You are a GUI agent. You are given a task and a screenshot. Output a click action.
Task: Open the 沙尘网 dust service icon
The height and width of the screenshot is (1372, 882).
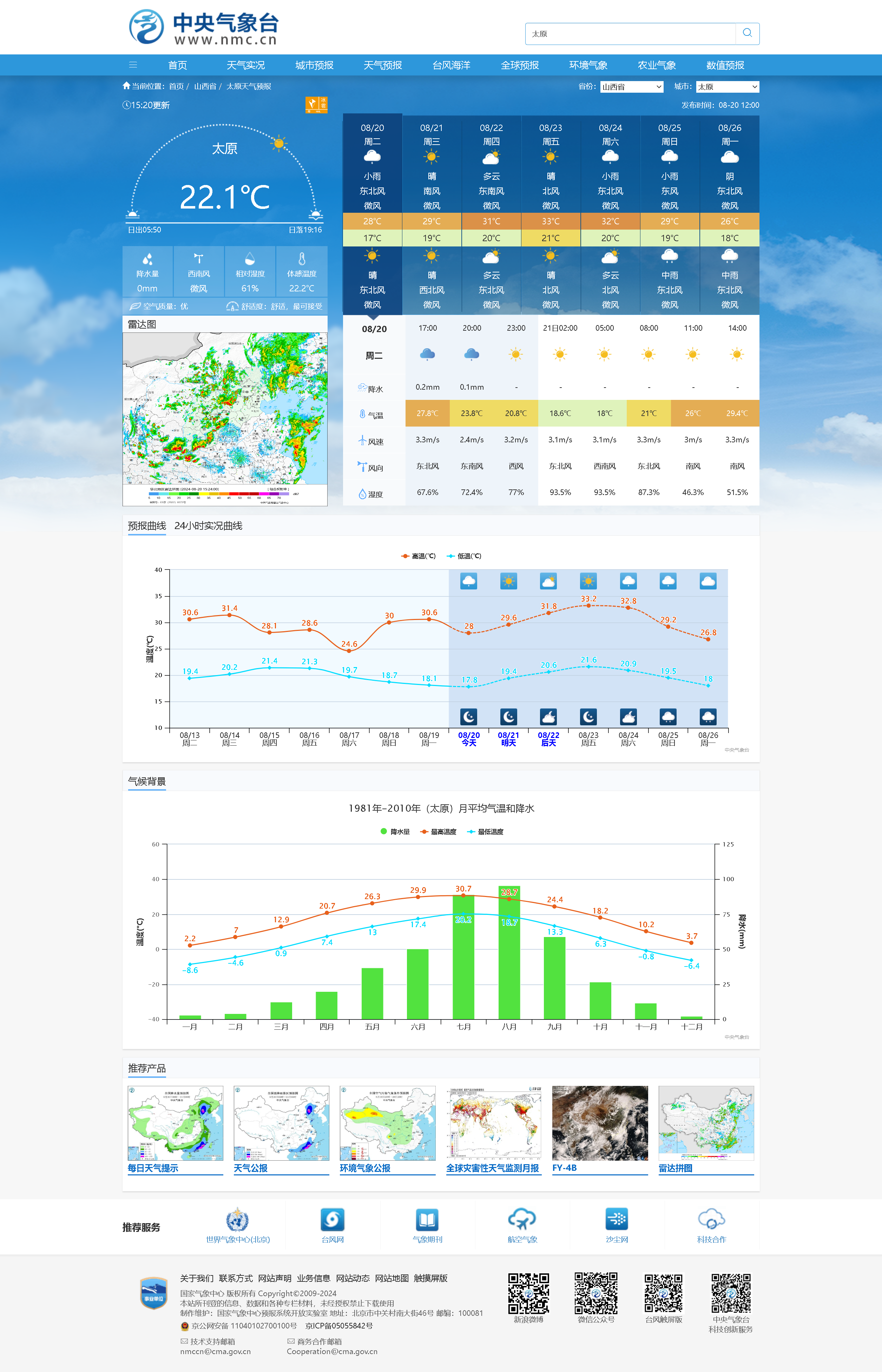[617, 1220]
